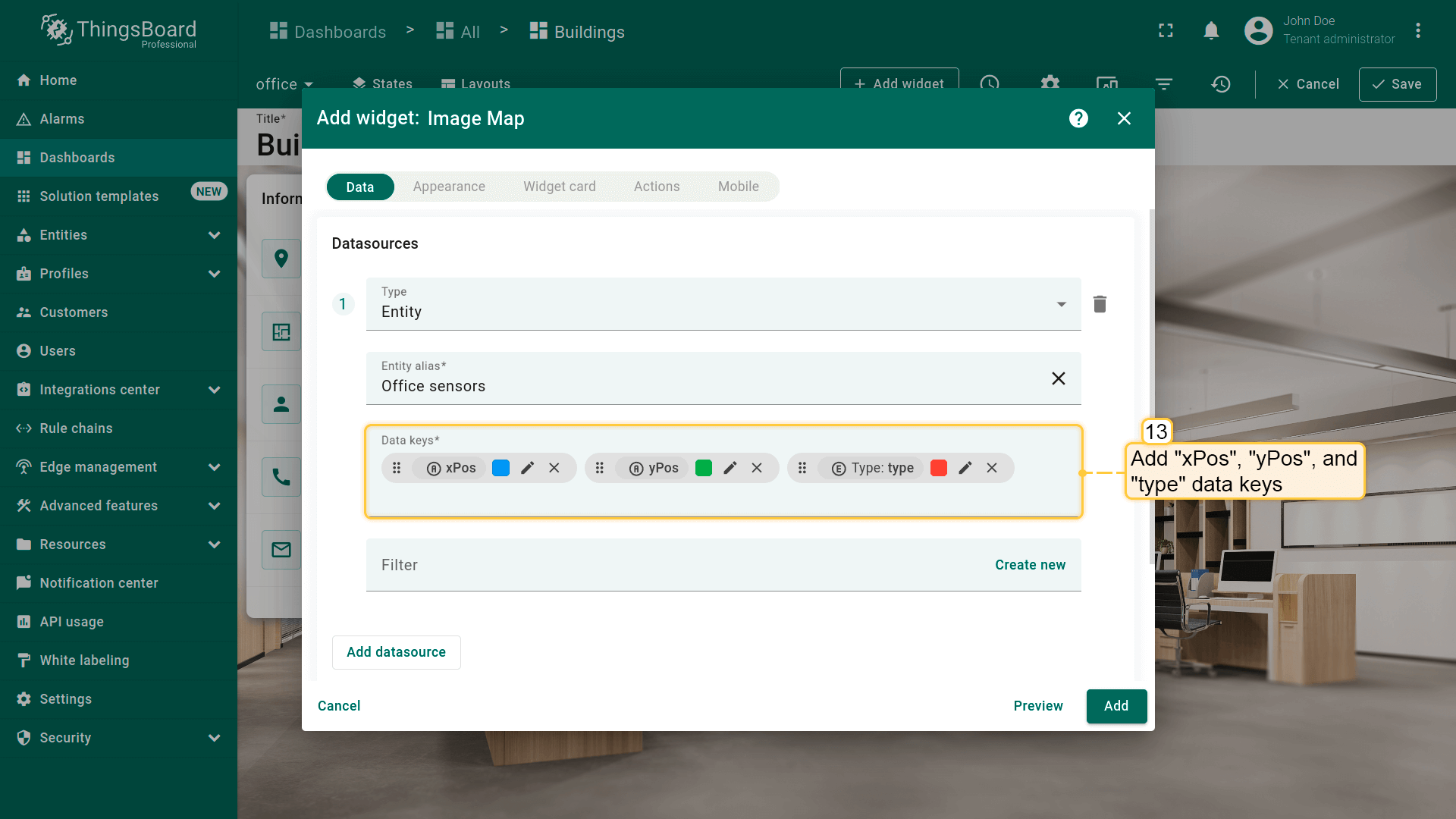
Task: Clear the Office sensors entity alias
Action: point(1058,378)
